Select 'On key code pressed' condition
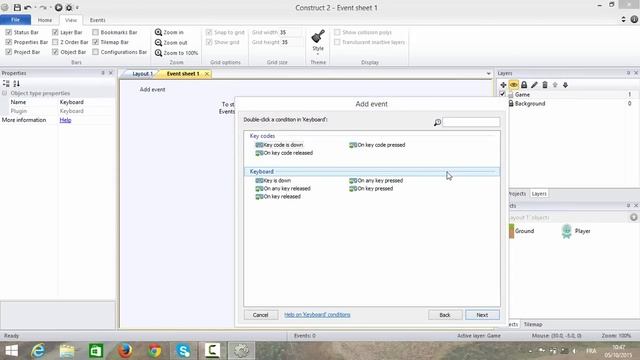The image size is (640, 360). coord(377,145)
